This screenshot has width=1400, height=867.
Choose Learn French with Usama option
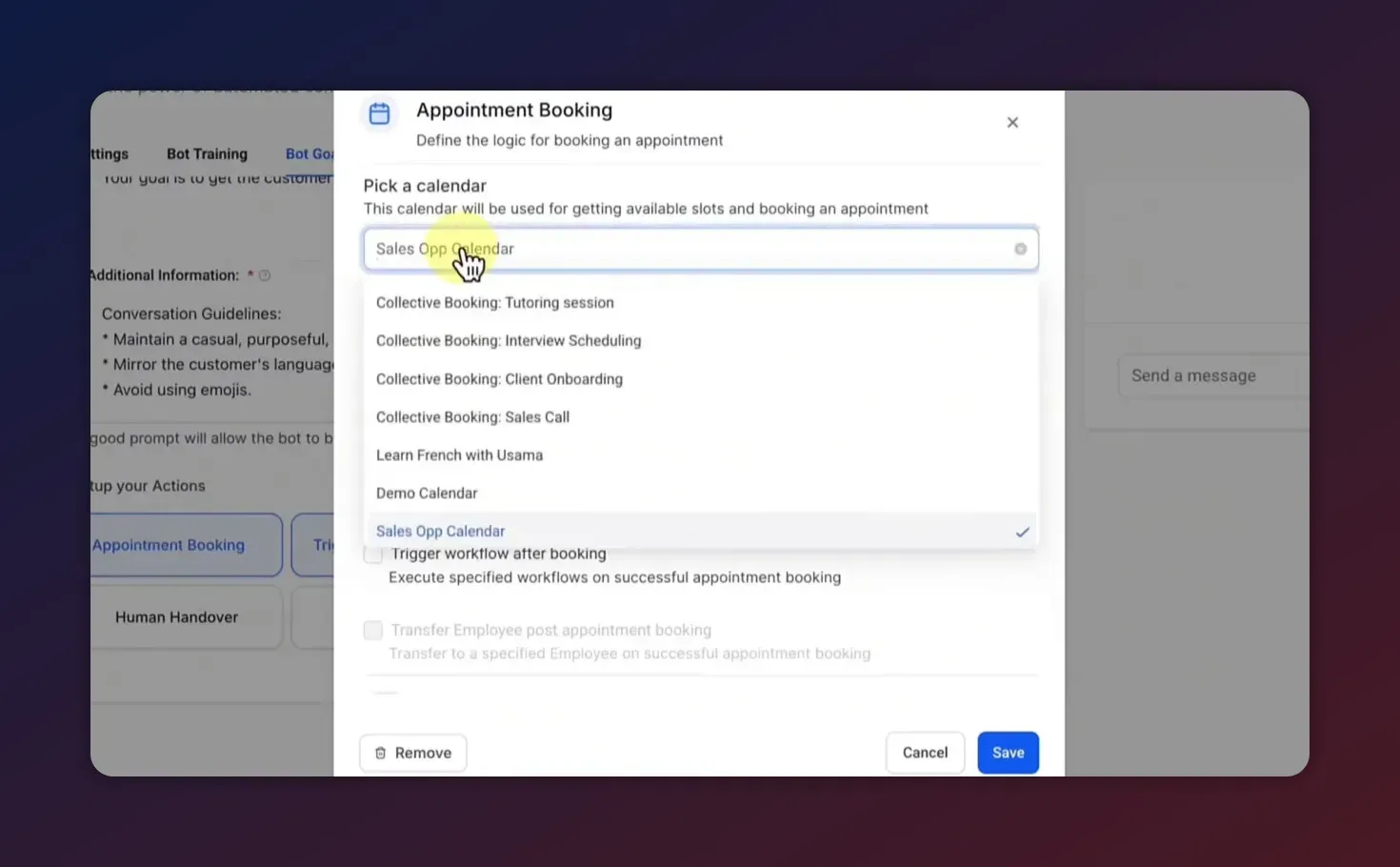click(459, 454)
